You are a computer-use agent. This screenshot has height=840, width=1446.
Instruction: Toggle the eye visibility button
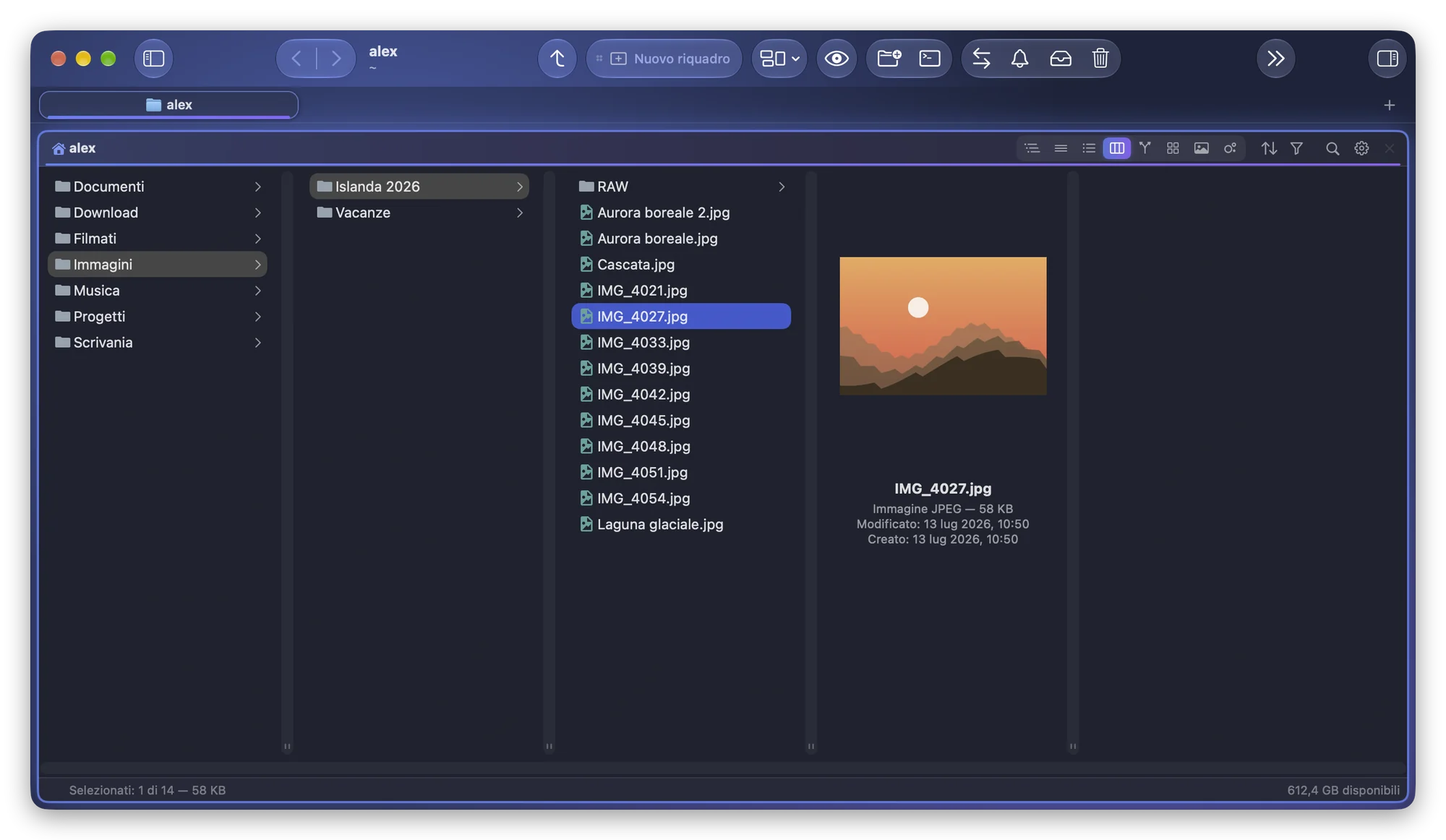(837, 59)
